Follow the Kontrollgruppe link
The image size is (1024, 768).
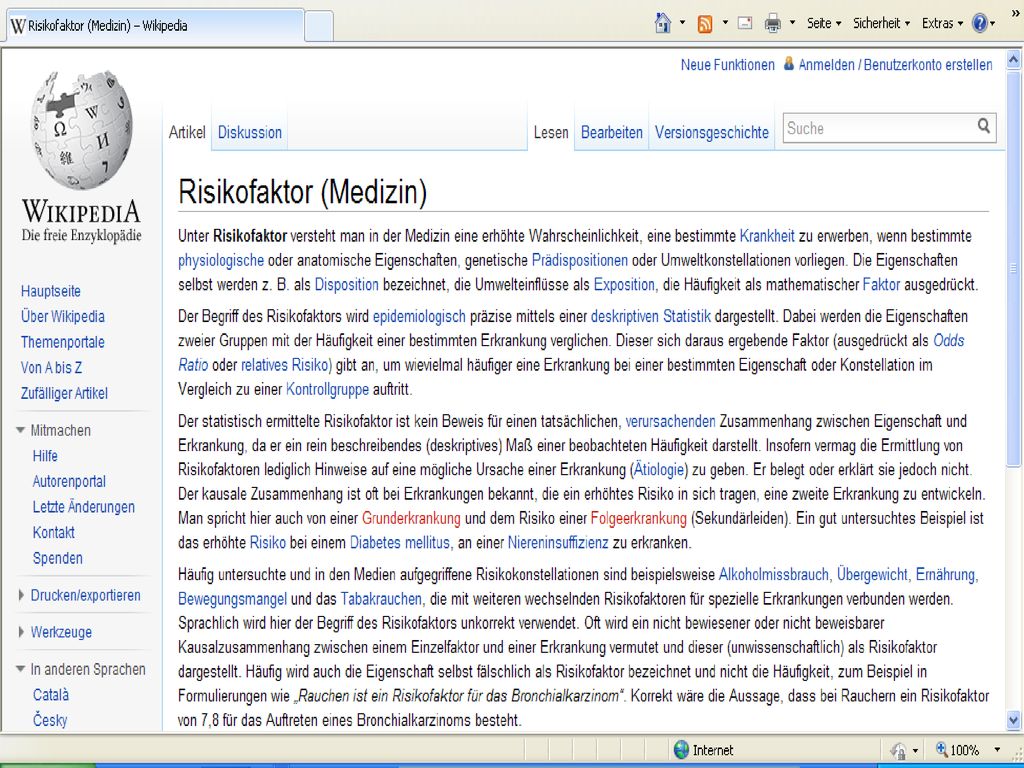327,390
